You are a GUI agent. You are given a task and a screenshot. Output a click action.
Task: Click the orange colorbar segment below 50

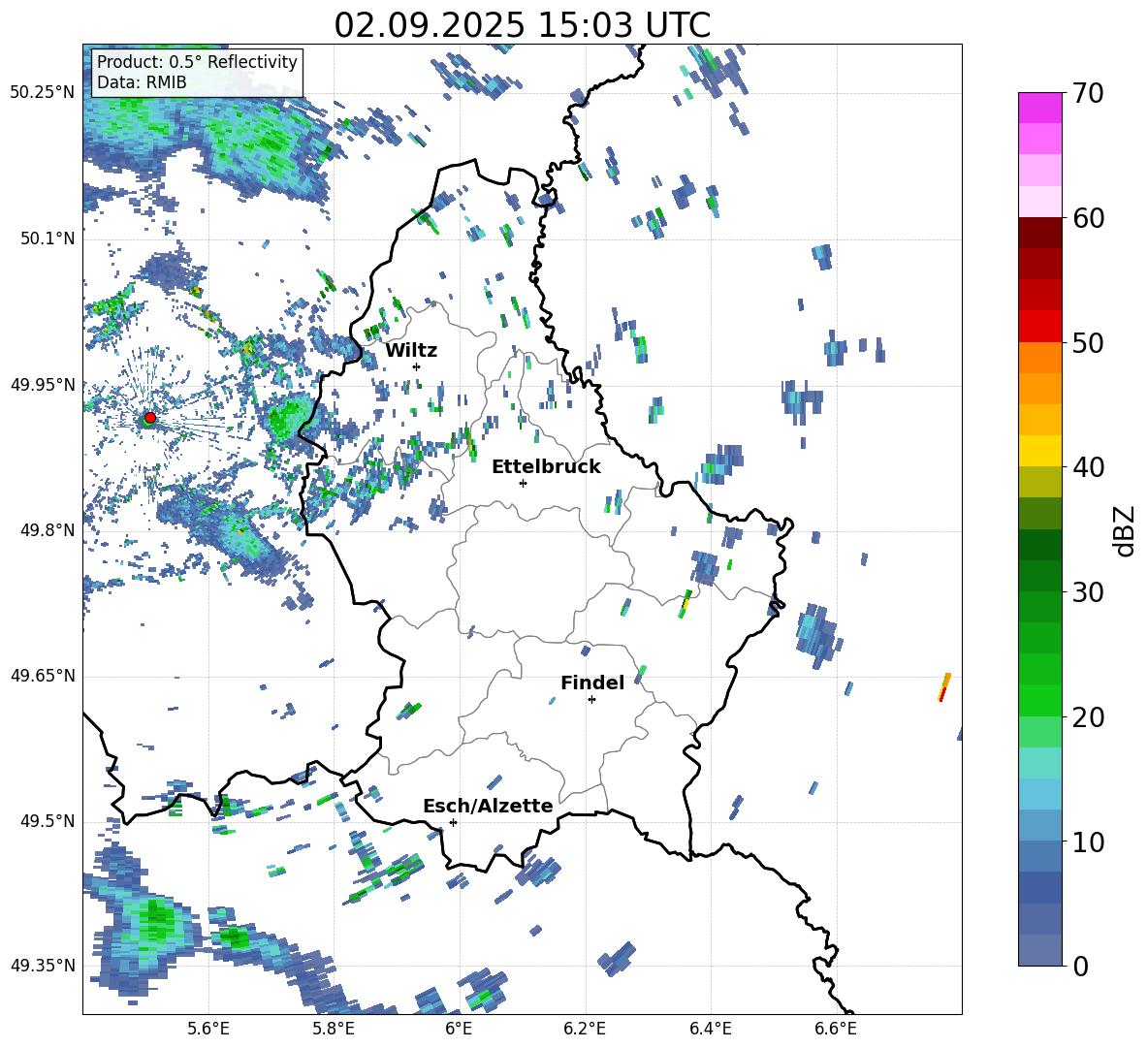click(x=1039, y=358)
